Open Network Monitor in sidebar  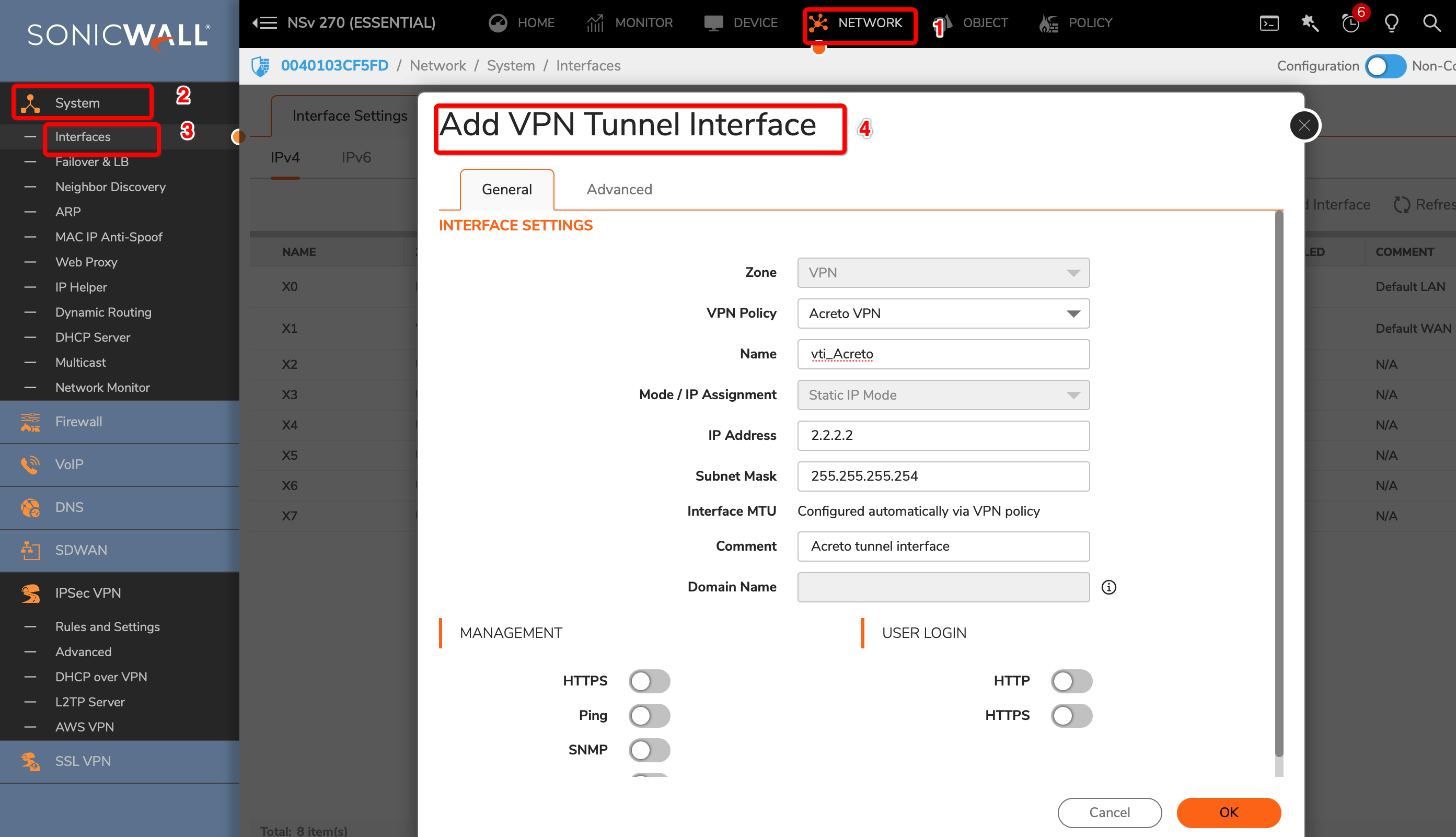(x=102, y=388)
